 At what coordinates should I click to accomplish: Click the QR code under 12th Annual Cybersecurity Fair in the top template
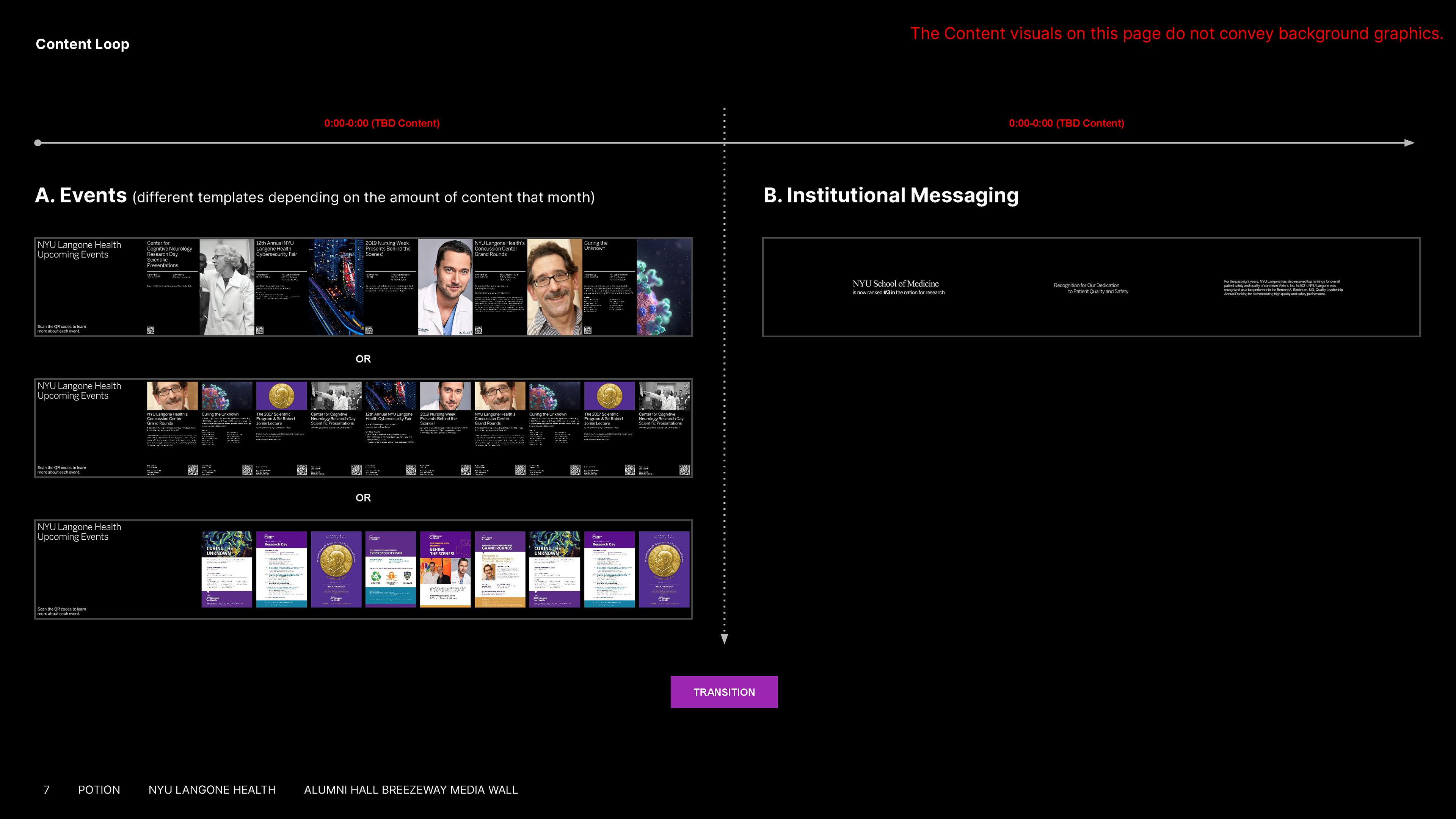tap(260, 330)
